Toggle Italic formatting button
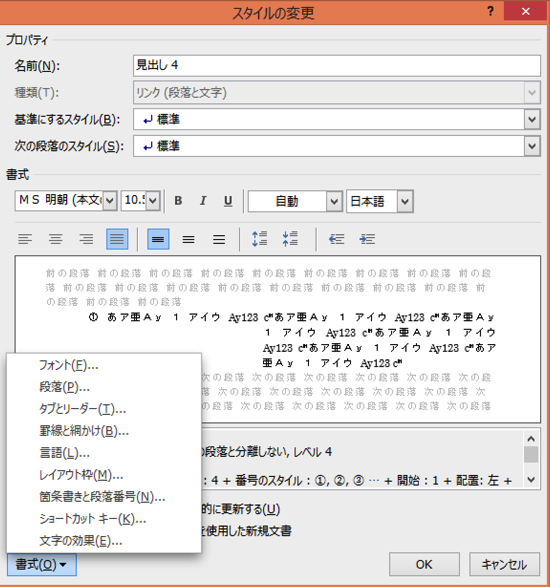Viewport: 550px width, 587px height. tap(203, 201)
